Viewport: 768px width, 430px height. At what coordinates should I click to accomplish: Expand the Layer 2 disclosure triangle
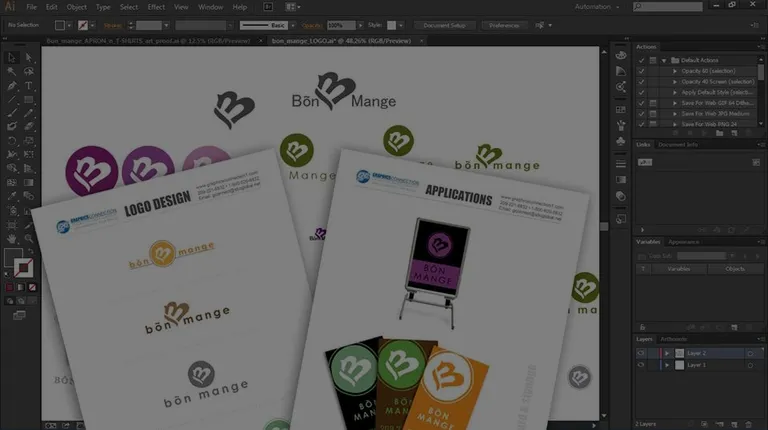coord(667,353)
